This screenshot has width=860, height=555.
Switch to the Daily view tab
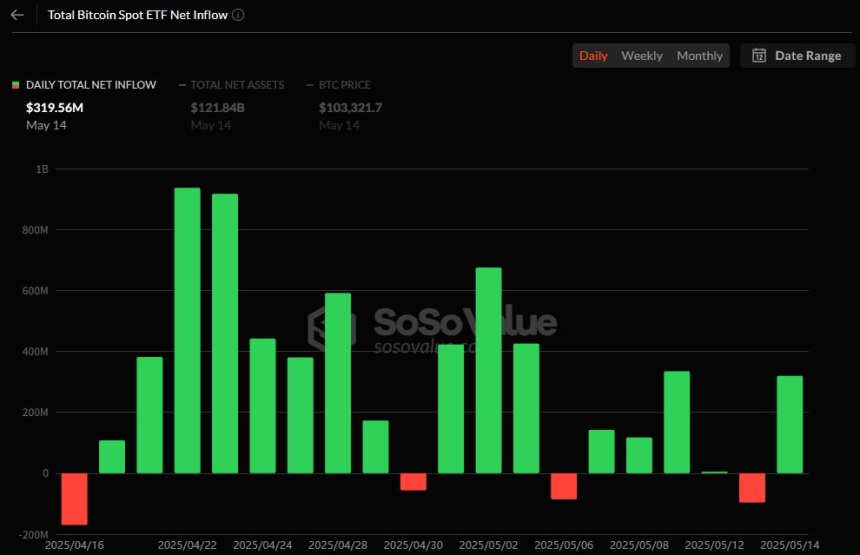(593, 56)
